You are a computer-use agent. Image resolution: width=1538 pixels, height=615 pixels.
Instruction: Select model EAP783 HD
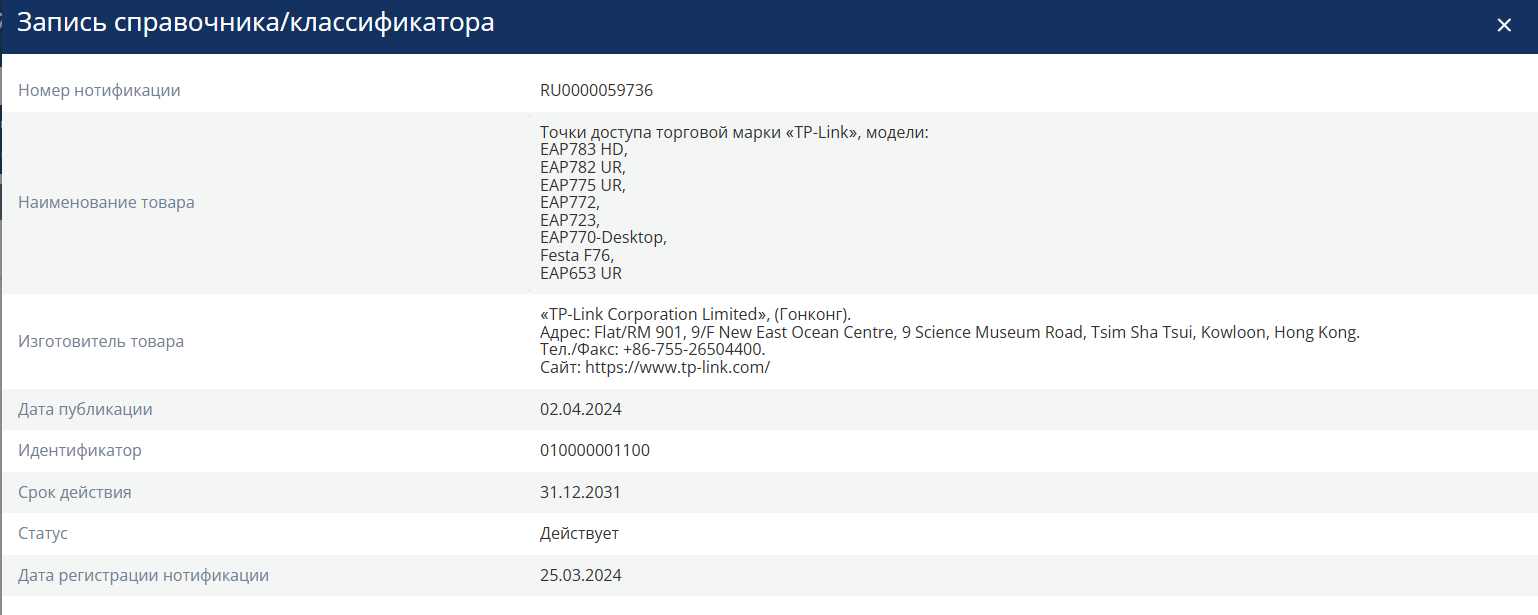(x=584, y=150)
